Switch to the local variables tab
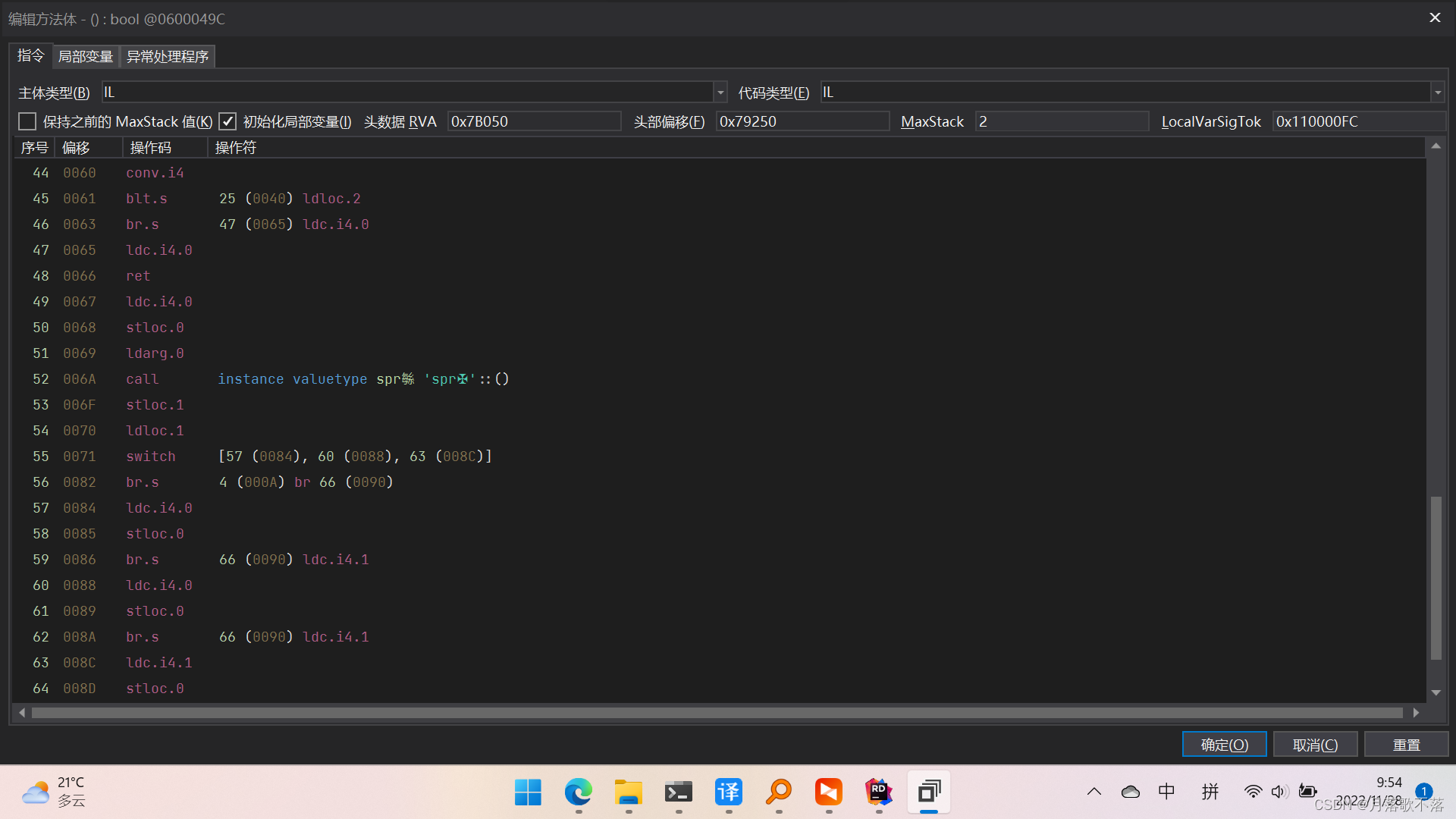The image size is (1456, 819). coord(86,56)
